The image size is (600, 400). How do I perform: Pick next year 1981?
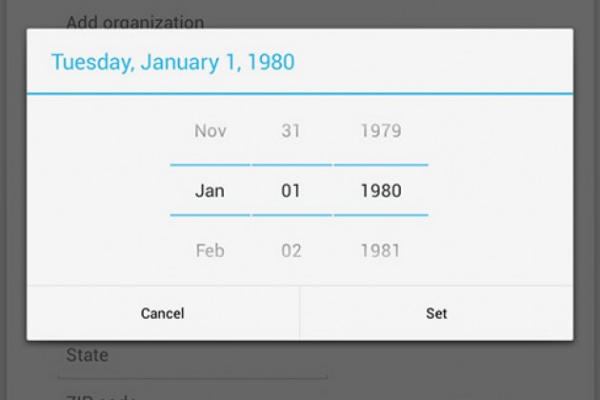(x=381, y=251)
